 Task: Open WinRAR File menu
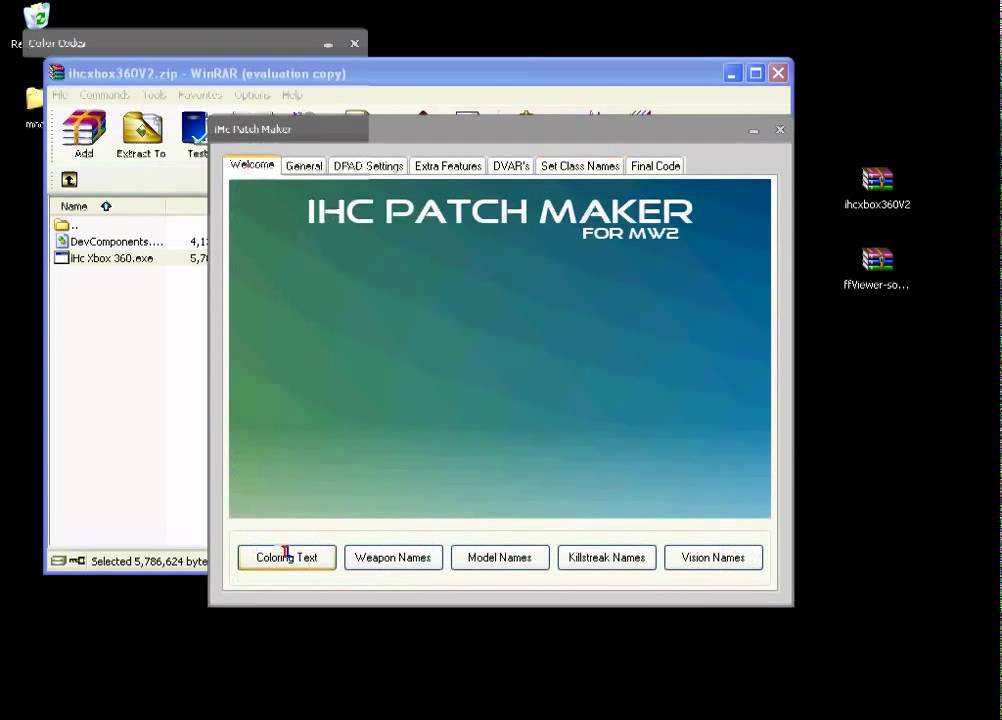[60, 95]
